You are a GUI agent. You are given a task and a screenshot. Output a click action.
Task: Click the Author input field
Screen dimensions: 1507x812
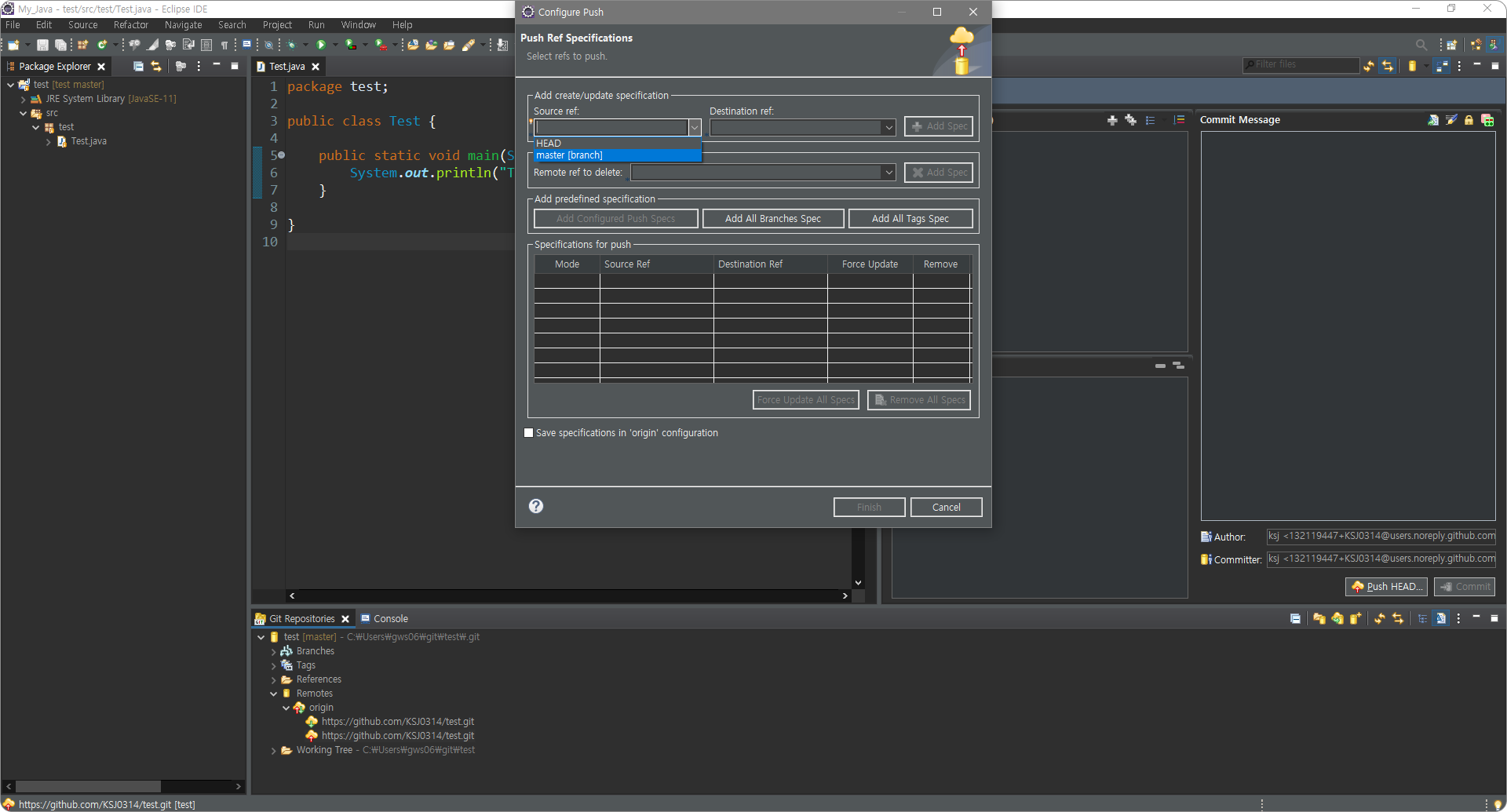click(1381, 537)
